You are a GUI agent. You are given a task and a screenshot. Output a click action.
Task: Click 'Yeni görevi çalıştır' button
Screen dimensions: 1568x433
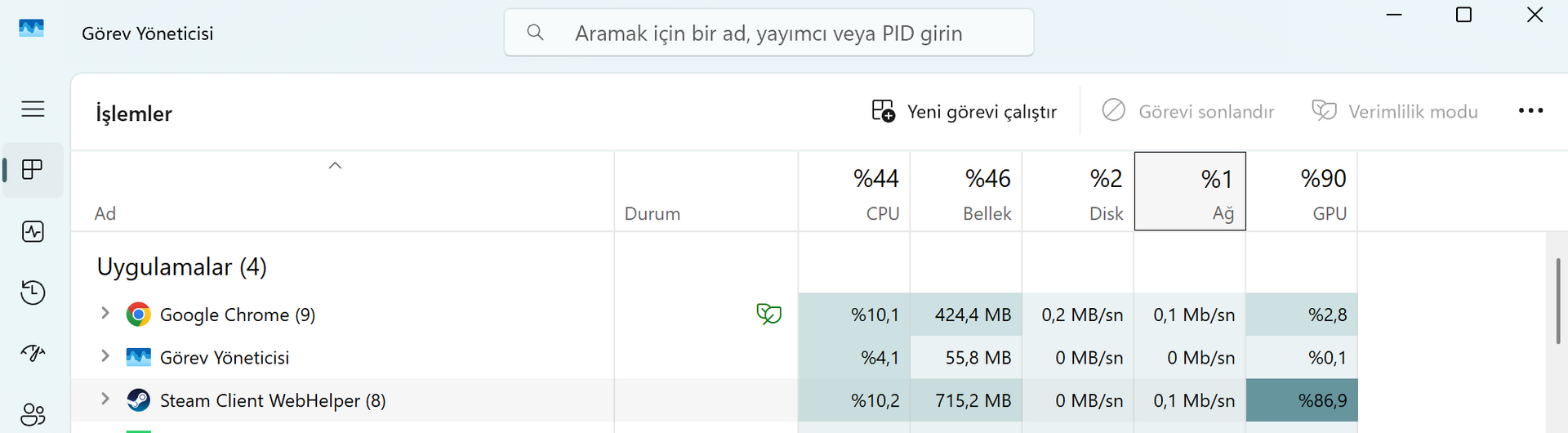964,111
